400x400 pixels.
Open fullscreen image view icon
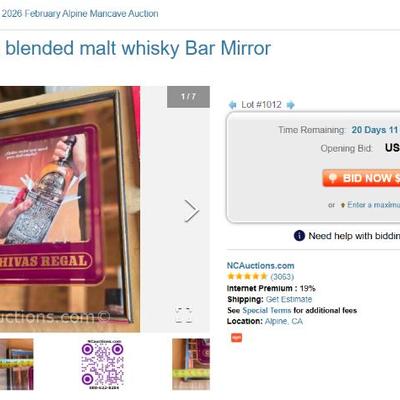[184, 315]
